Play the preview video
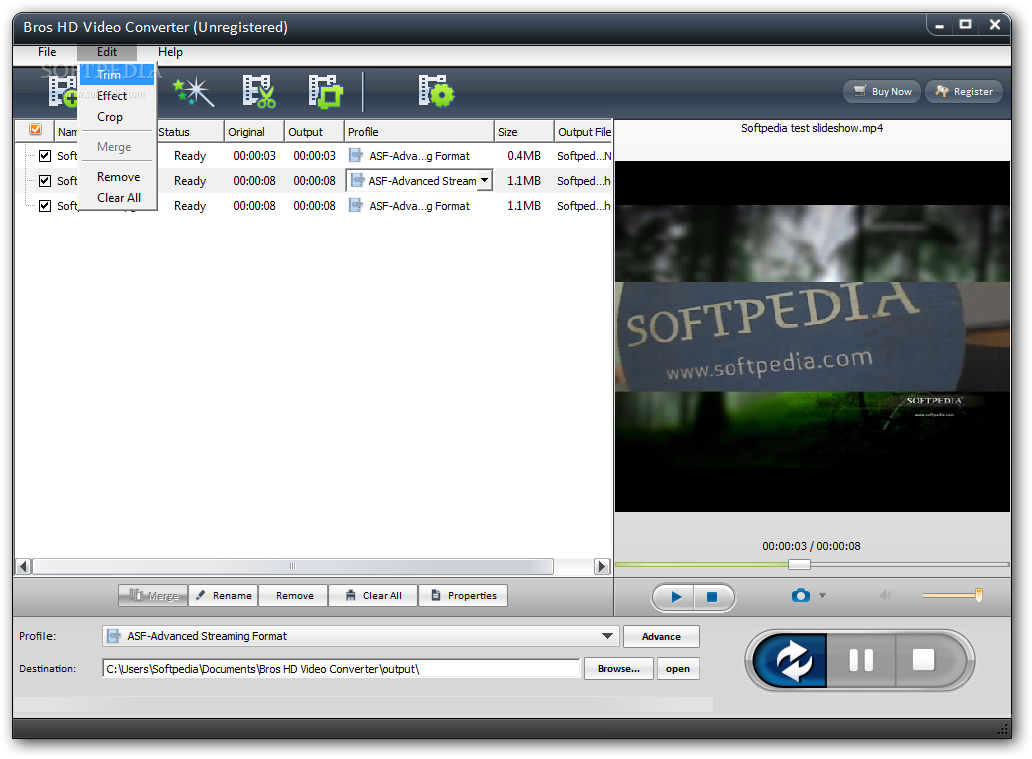 [x=675, y=597]
